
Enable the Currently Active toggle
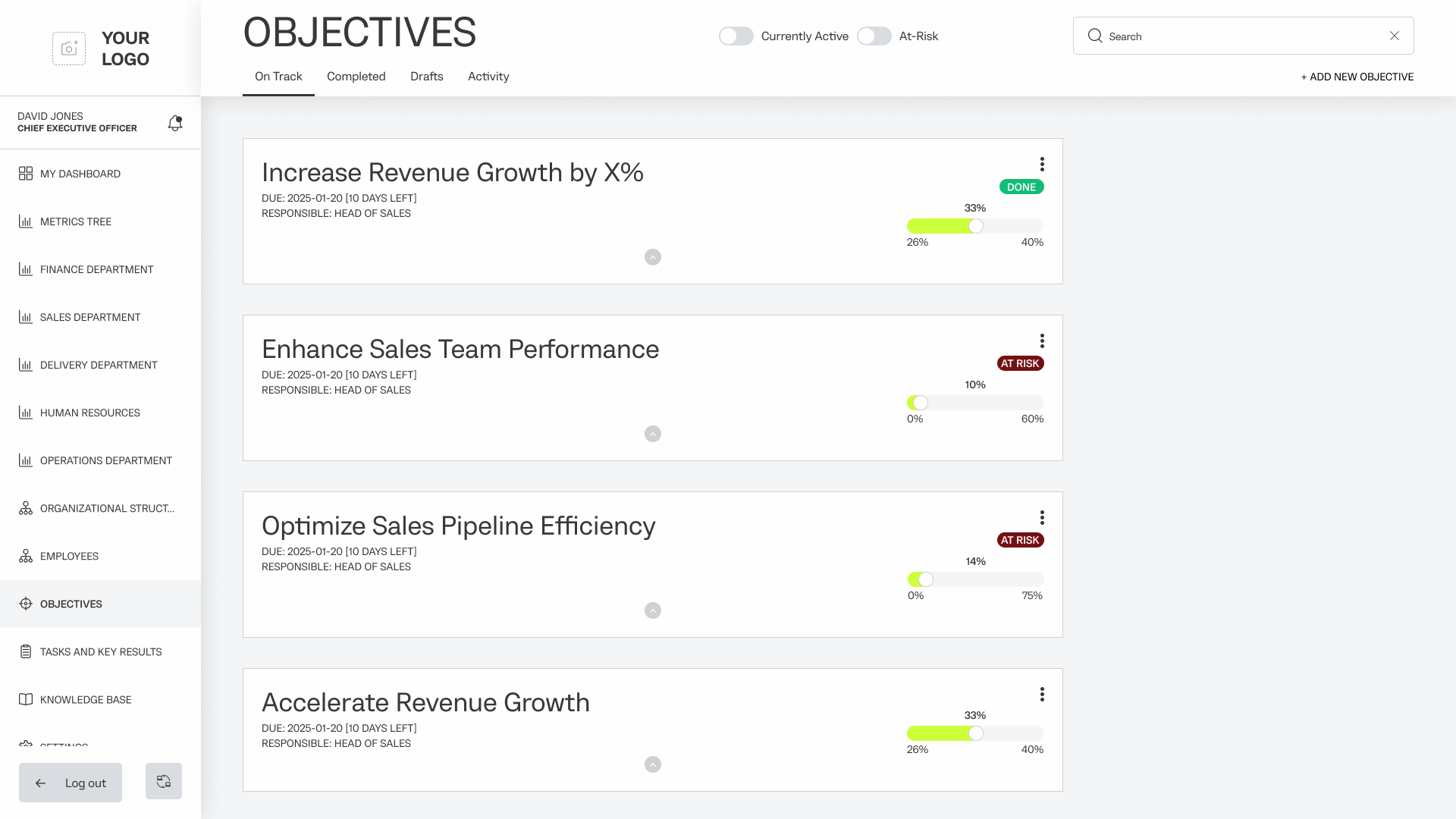click(736, 36)
